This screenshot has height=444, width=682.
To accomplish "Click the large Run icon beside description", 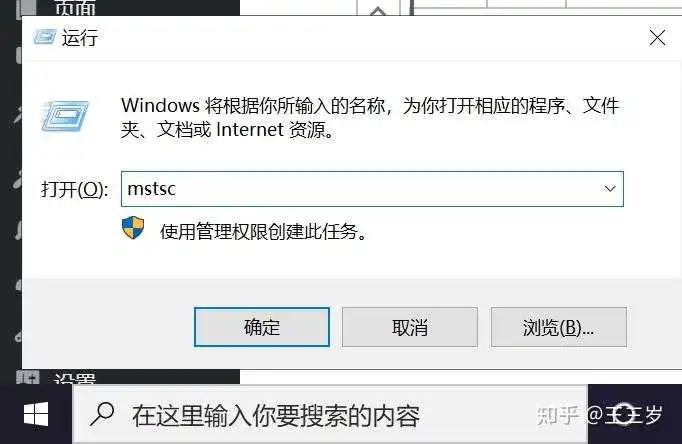I will point(65,116).
